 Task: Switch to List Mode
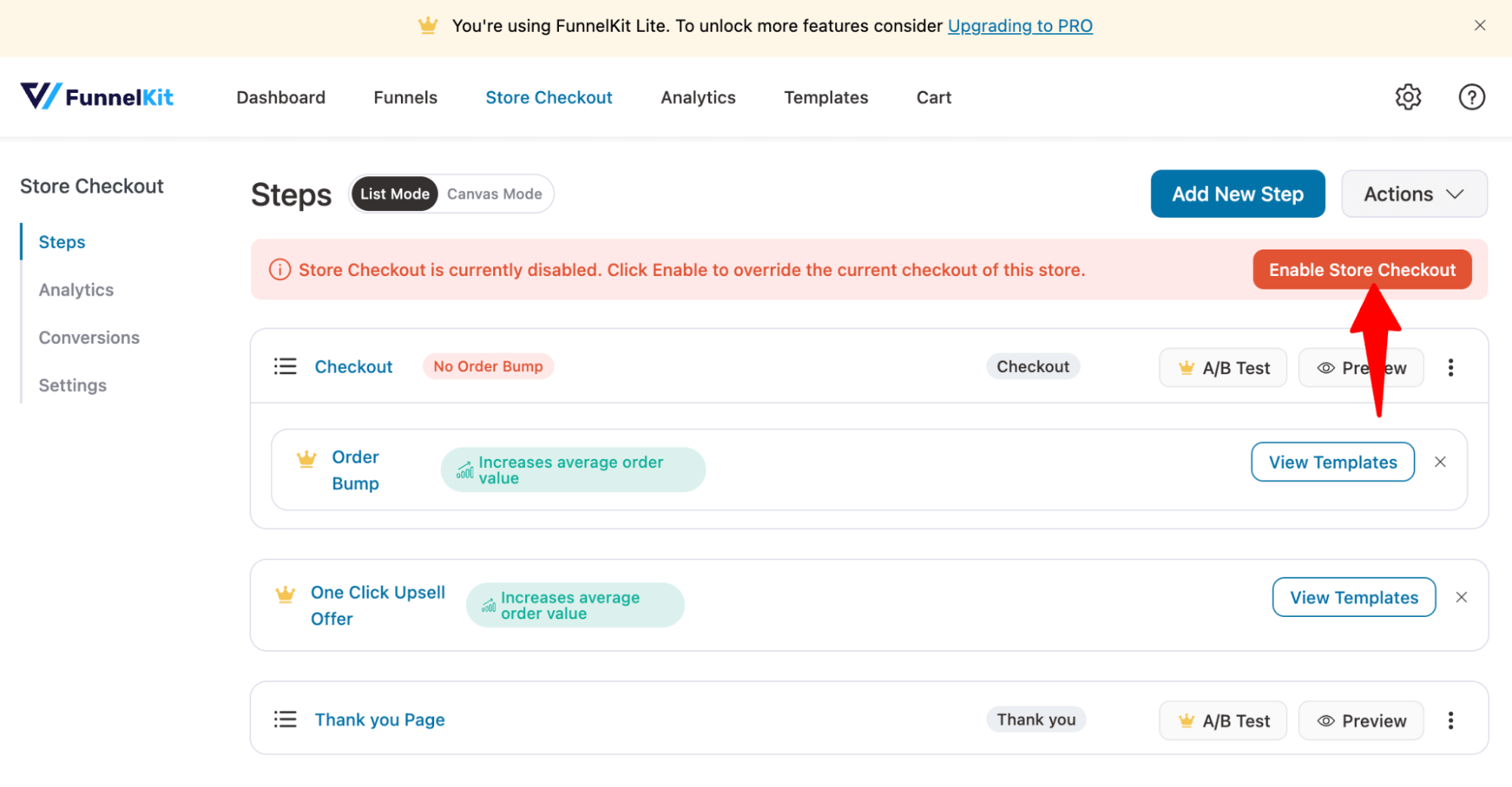coord(395,194)
